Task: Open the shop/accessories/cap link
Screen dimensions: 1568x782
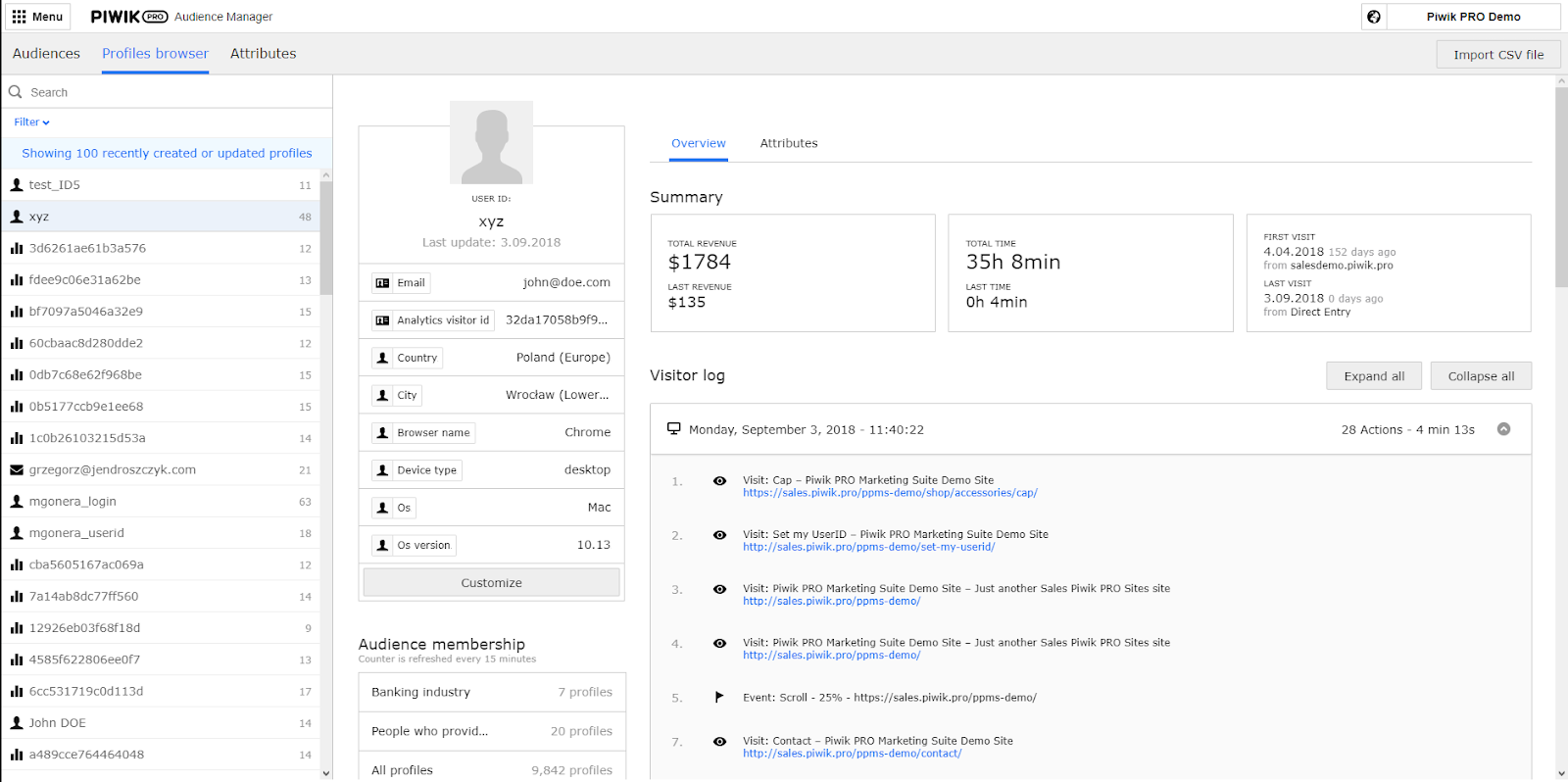Action: [890, 493]
